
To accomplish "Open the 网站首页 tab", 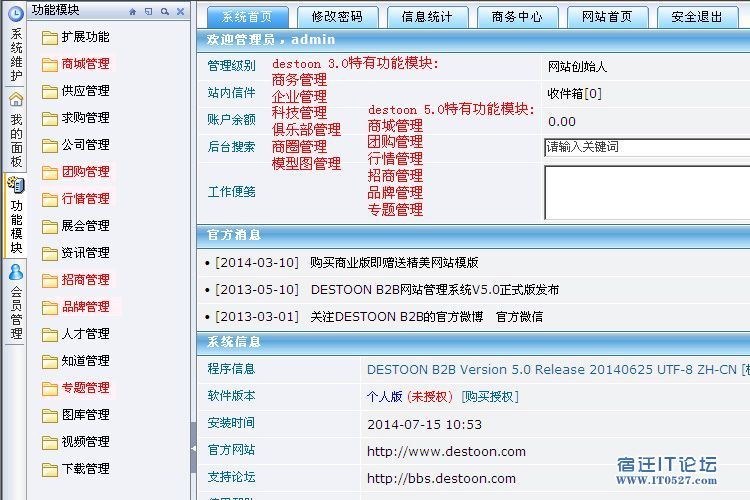I will [x=607, y=17].
